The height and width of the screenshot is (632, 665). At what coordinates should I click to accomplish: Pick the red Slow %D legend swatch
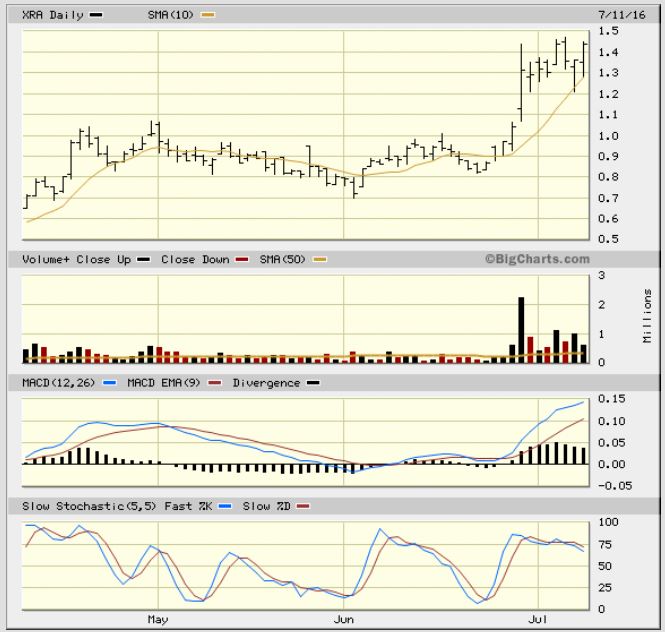pos(303,506)
